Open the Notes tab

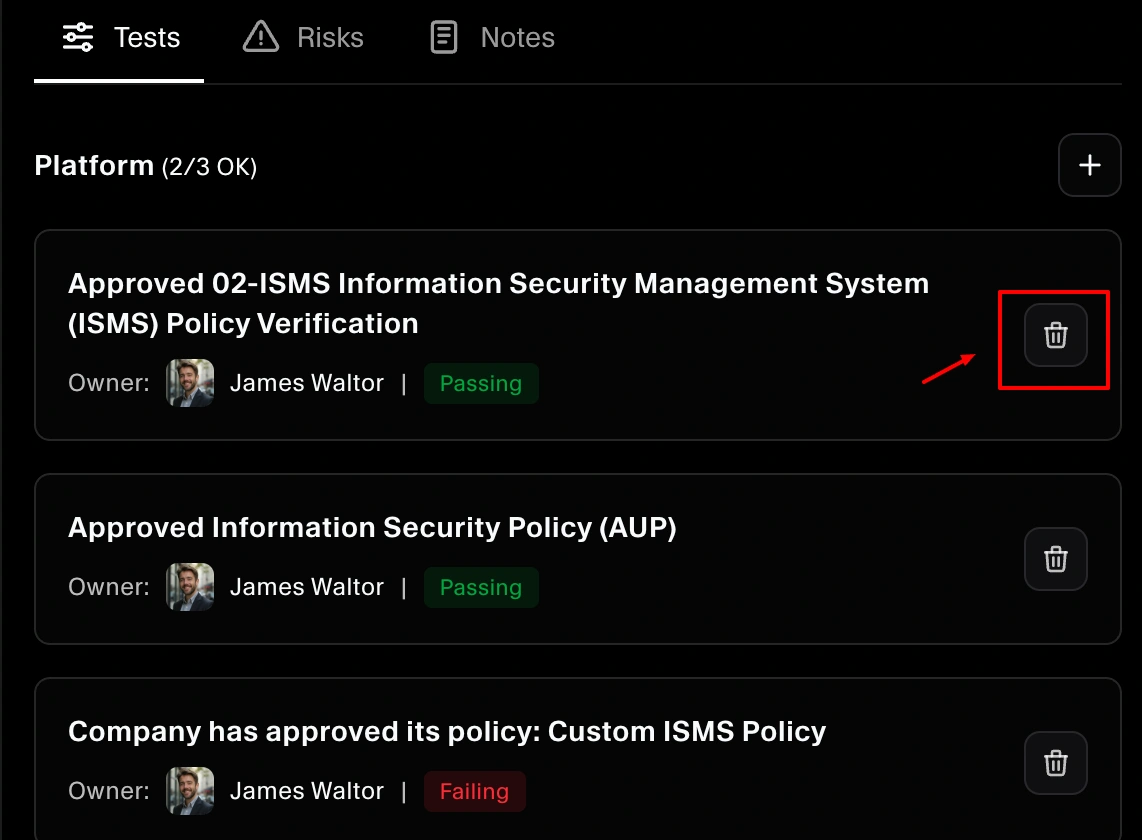pyautogui.click(x=489, y=36)
